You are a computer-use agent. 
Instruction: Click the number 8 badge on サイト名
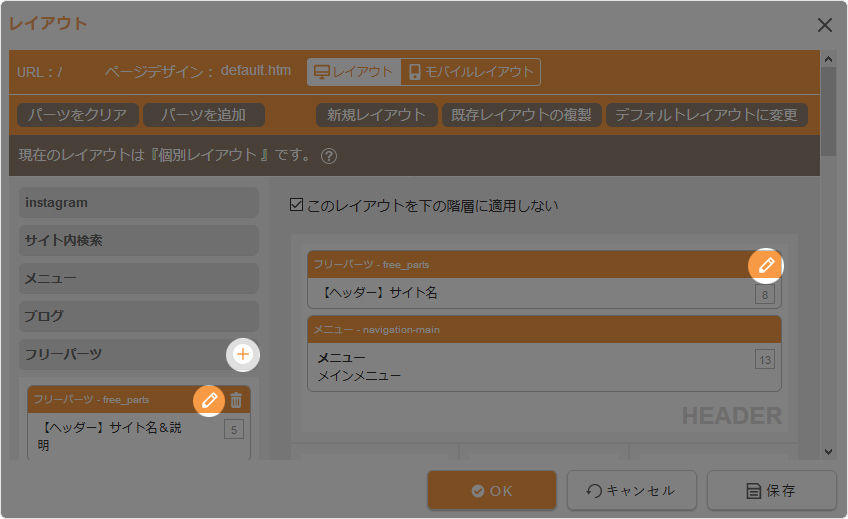tap(764, 294)
